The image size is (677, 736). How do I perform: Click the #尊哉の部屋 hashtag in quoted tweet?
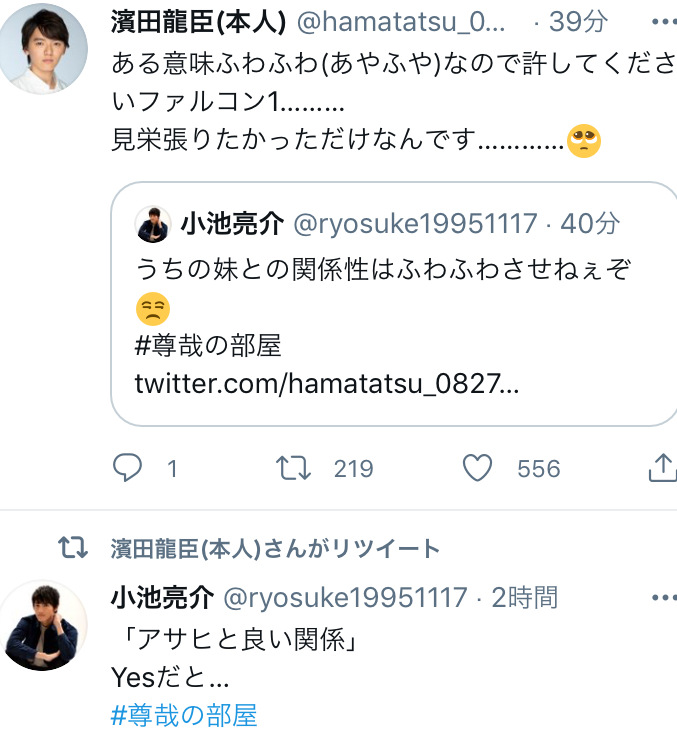coord(208,346)
